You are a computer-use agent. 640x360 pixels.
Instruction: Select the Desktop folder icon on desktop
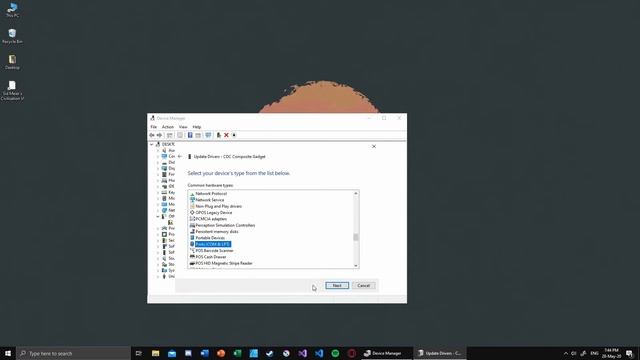[x=12, y=62]
